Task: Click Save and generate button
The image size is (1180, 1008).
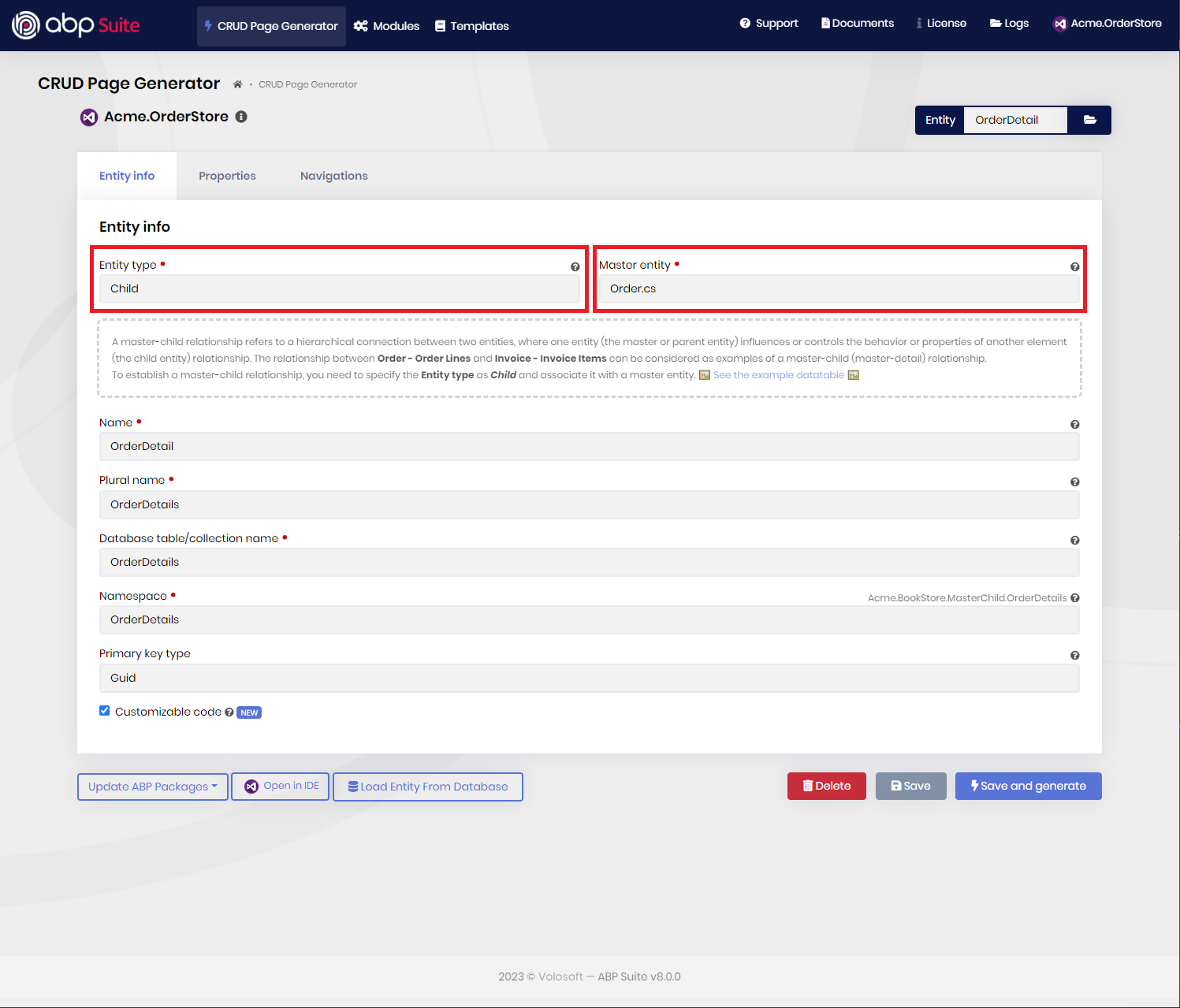Action: click(x=1029, y=786)
